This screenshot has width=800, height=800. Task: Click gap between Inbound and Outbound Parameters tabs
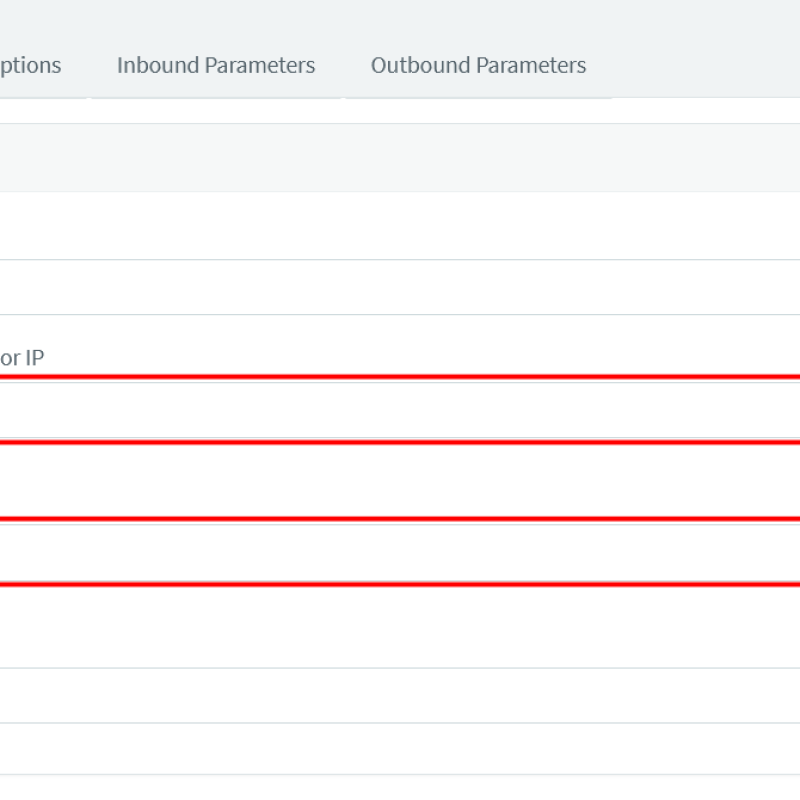[343, 65]
